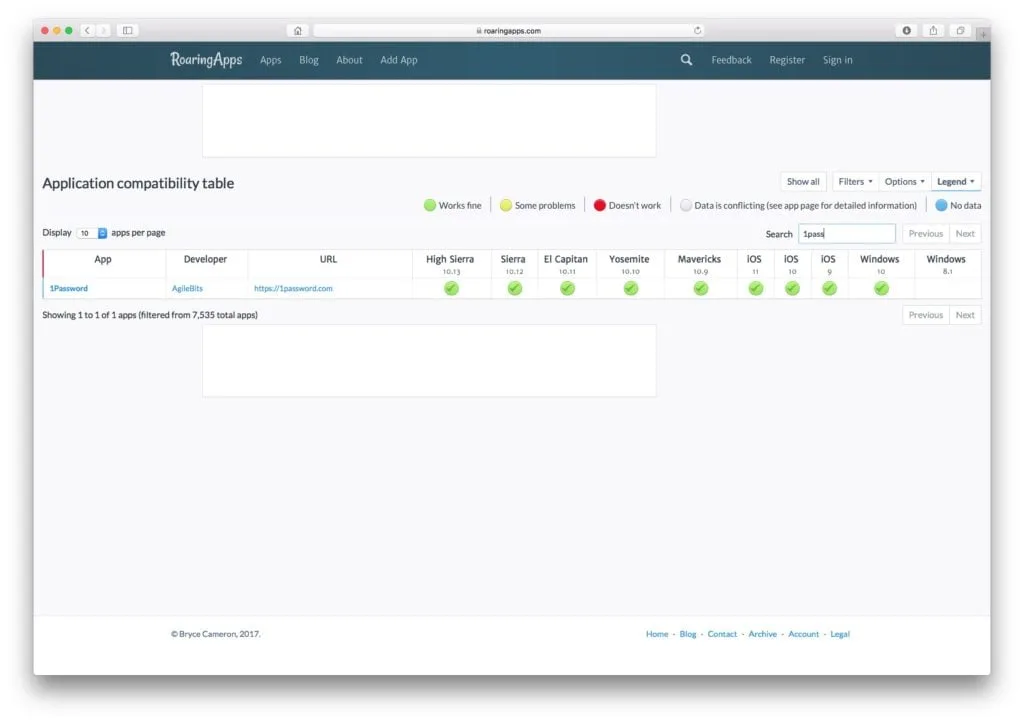Click the red Doesn't work legend dot
The width and height of the screenshot is (1024, 723).
pyautogui.click(x=600, y=205)
